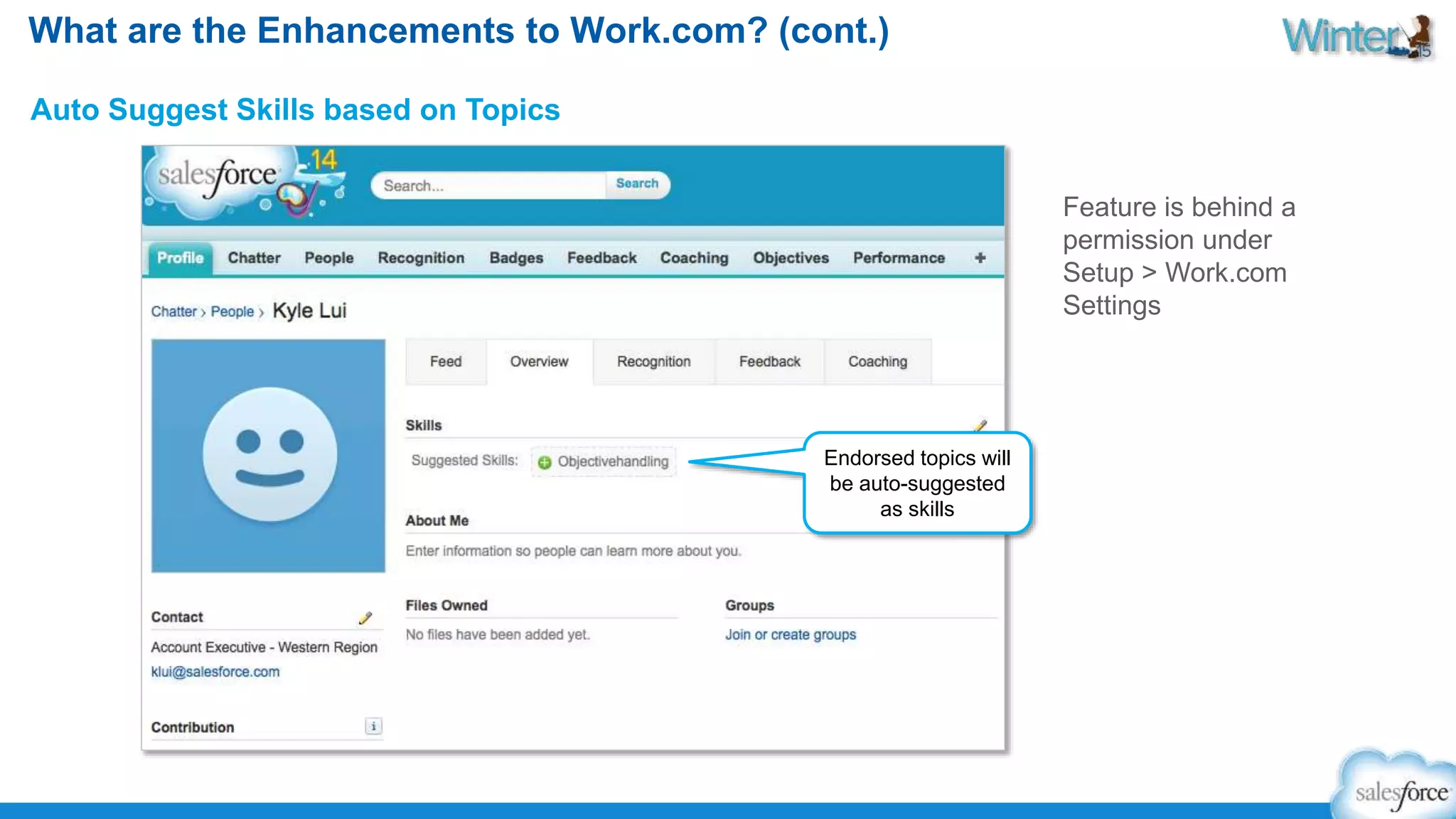Click the Kyle Lui profile name heading
Viewport: 1456px width, 819px height.
[309, 311]
